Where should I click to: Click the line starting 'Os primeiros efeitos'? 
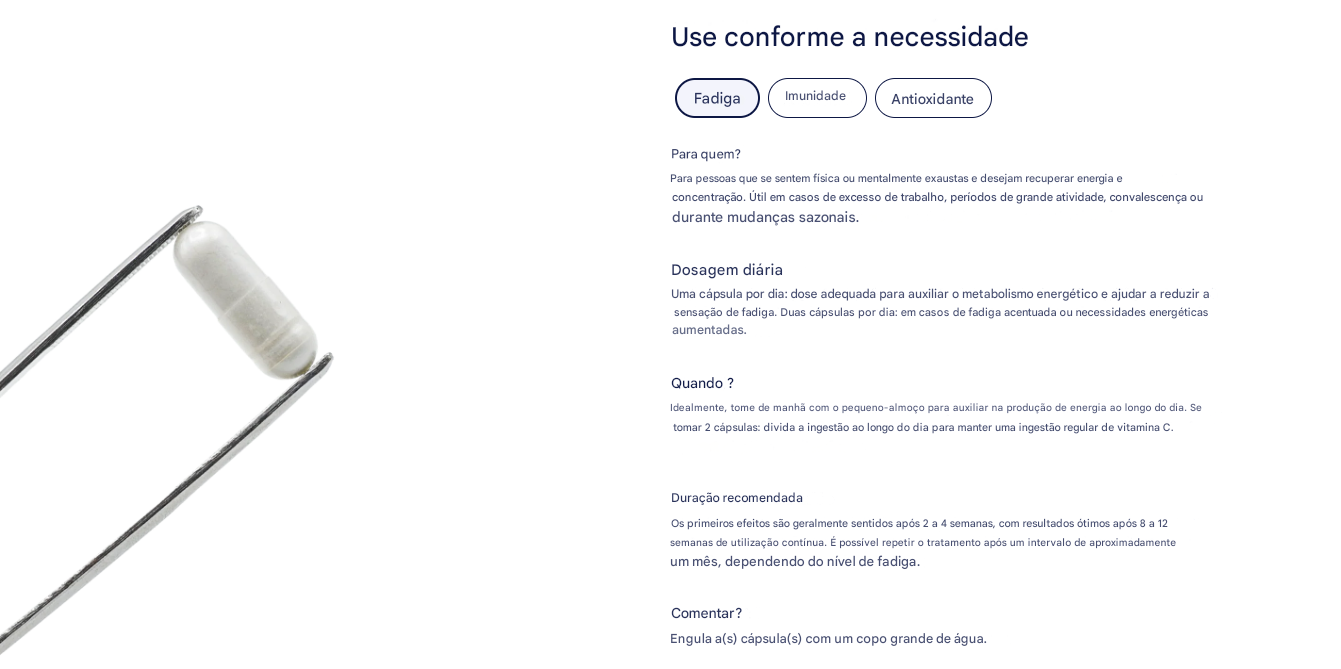919,523
